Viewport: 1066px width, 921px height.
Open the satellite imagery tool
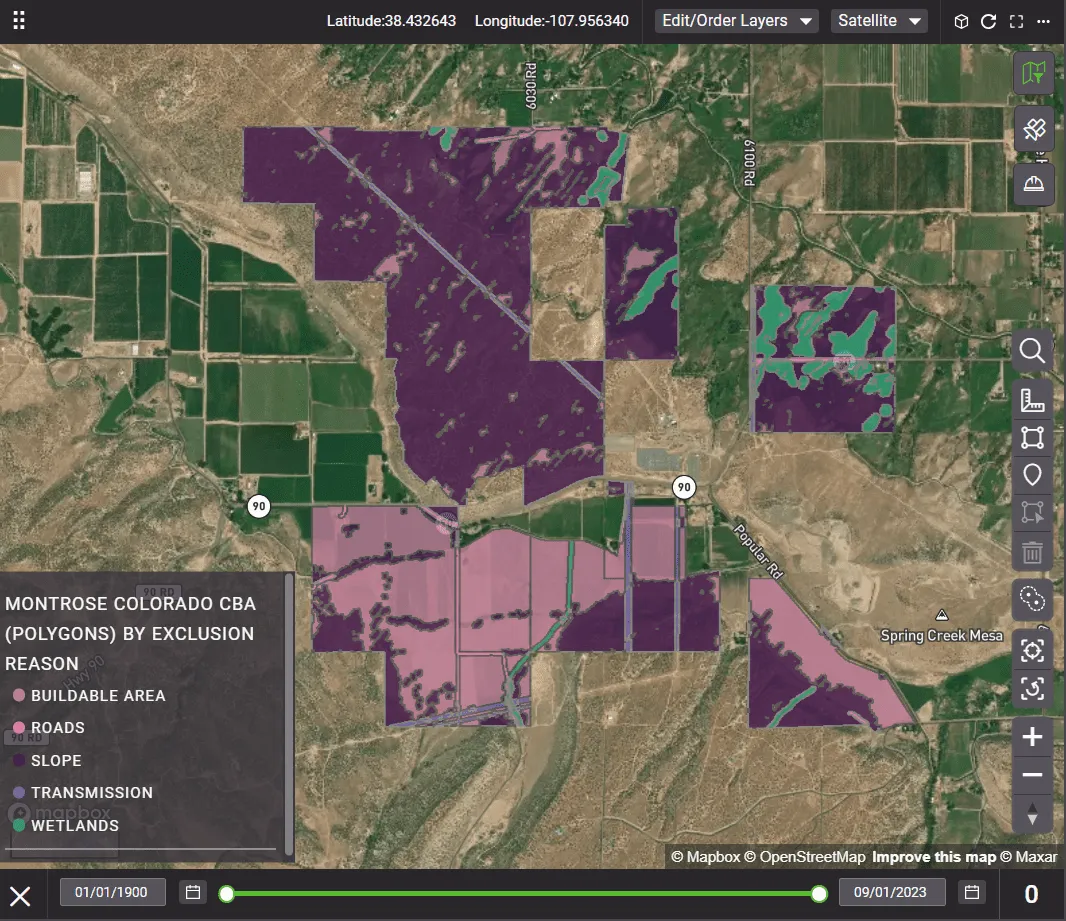(x=1033, y=128)
